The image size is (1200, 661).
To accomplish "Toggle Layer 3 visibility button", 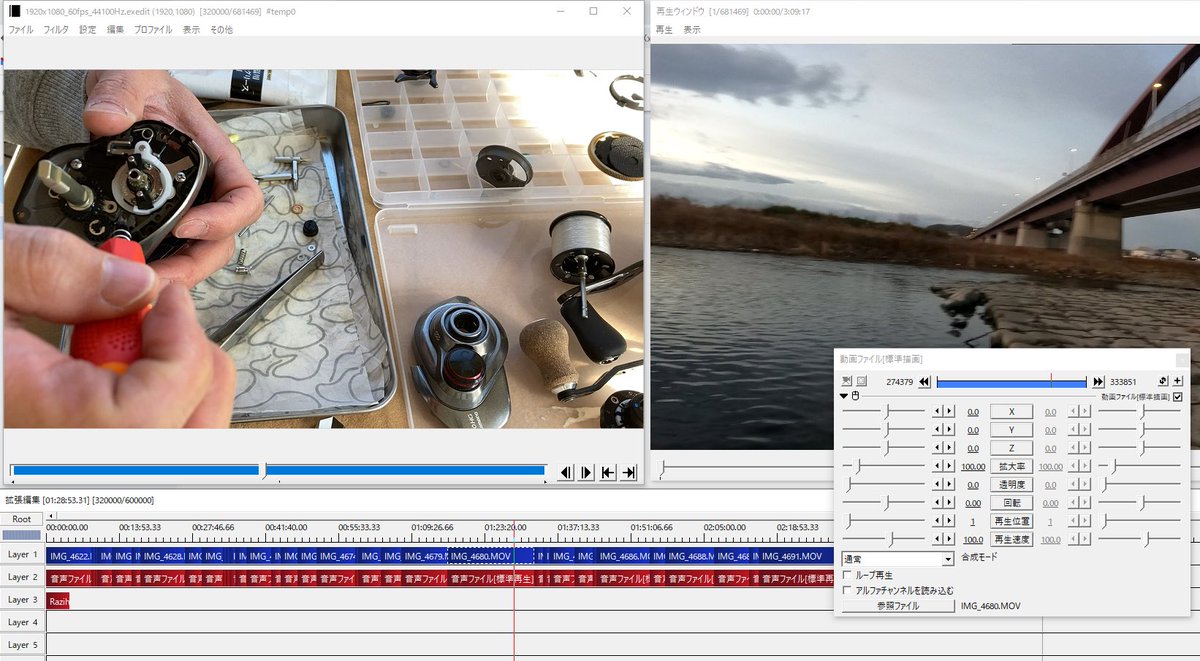I will [x=22, y=600].
